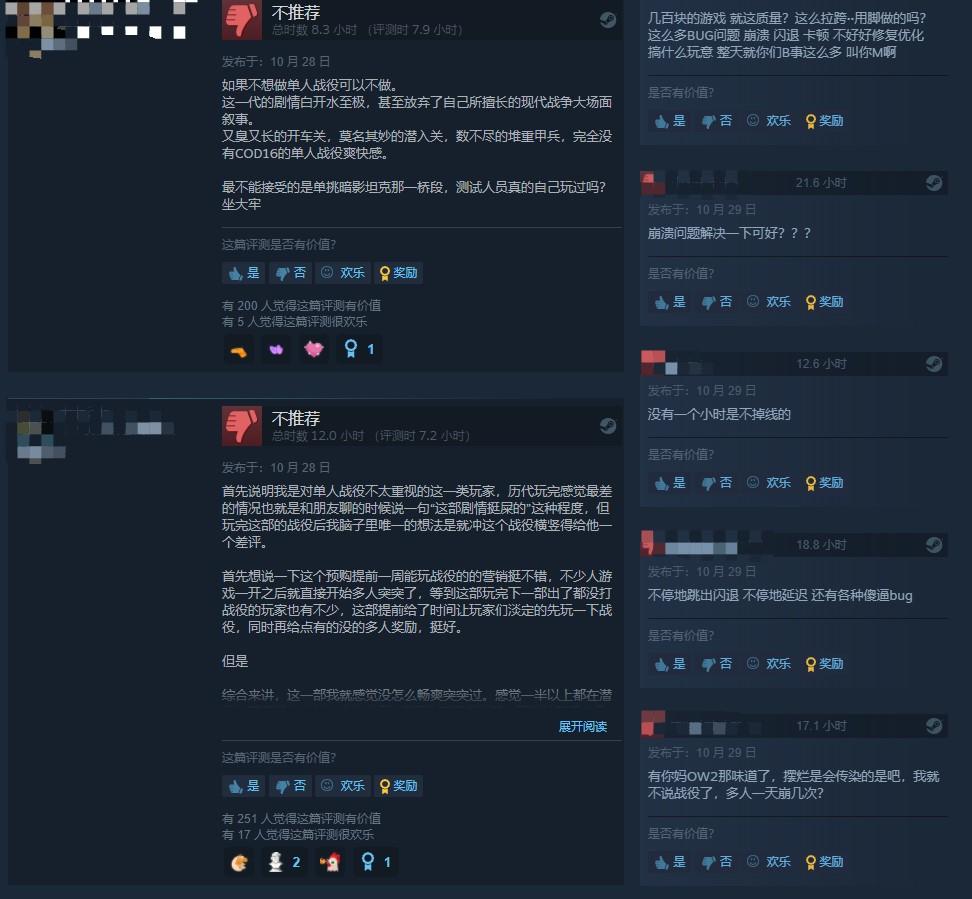This screenshot has height=899, width=972.
Task: Select the statue award with count 2
Action: click(x=283, y=862)
